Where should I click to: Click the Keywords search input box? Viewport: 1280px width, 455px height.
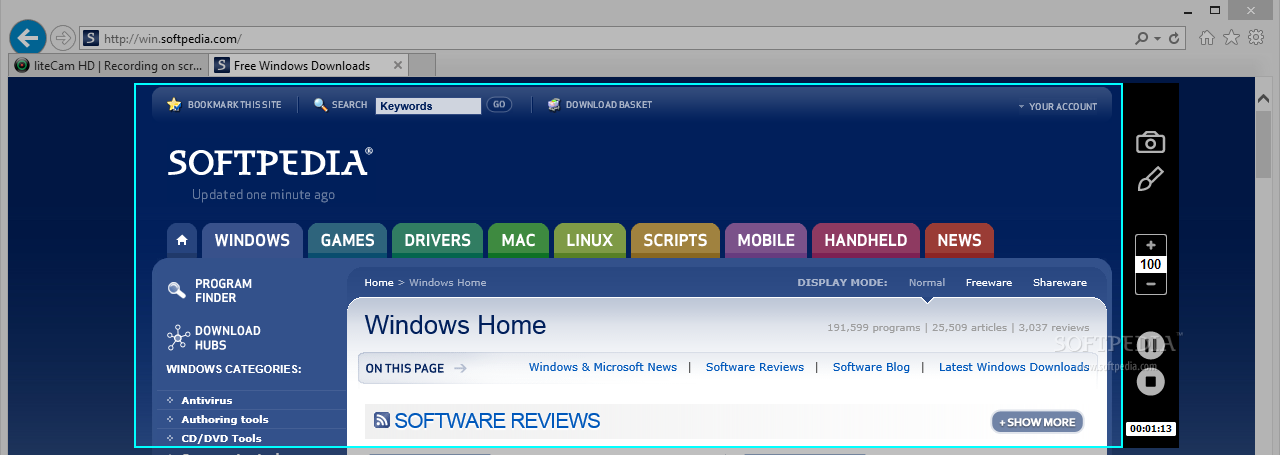pyautogui.click(x=428, y=106)
